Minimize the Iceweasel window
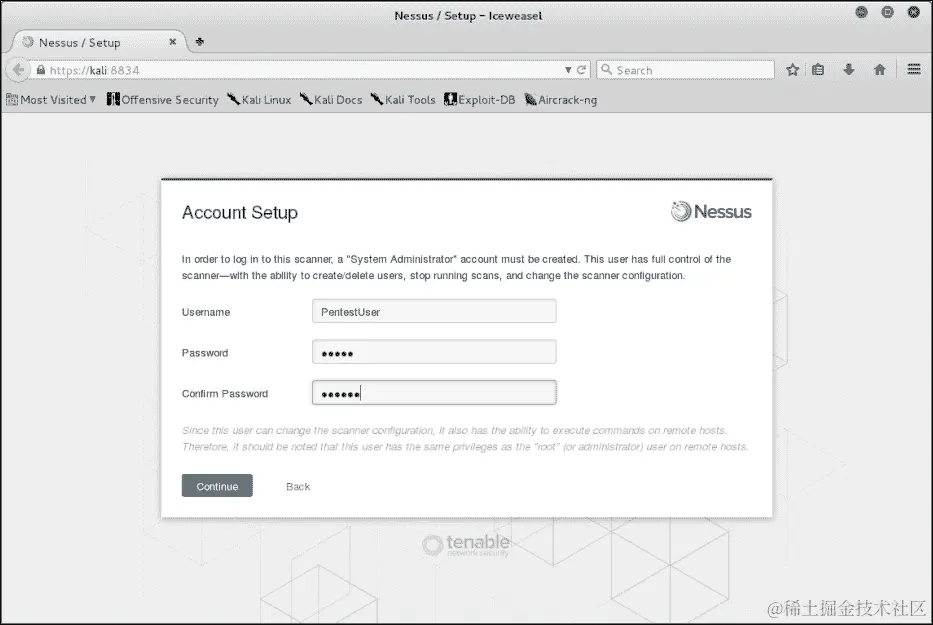 [x=861, y=12]
